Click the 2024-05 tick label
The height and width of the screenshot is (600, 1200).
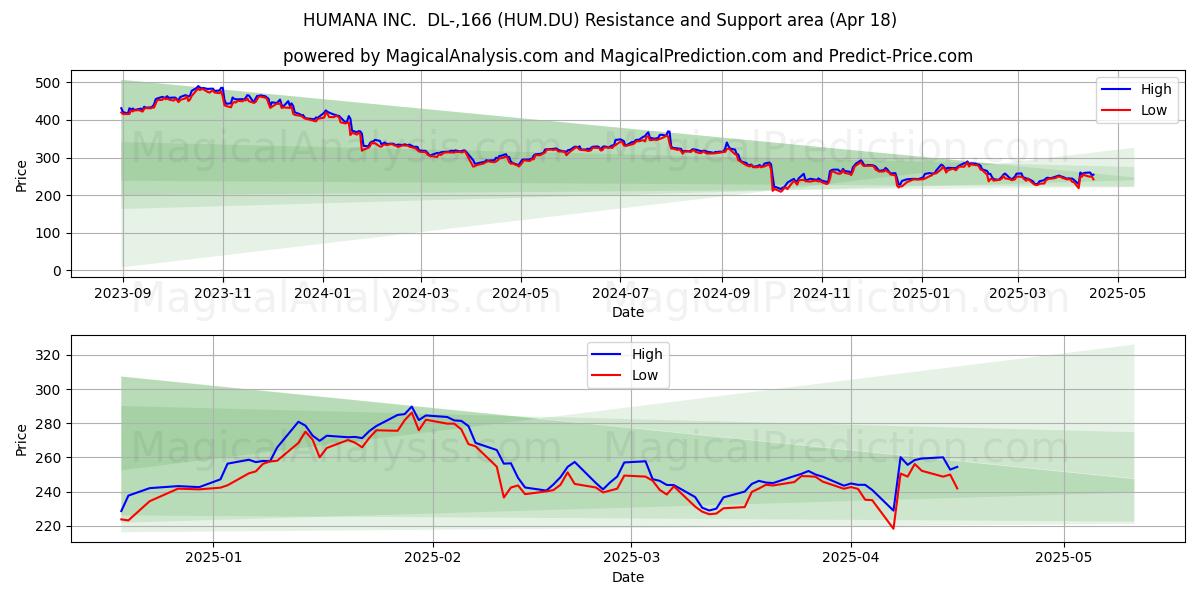520,294
